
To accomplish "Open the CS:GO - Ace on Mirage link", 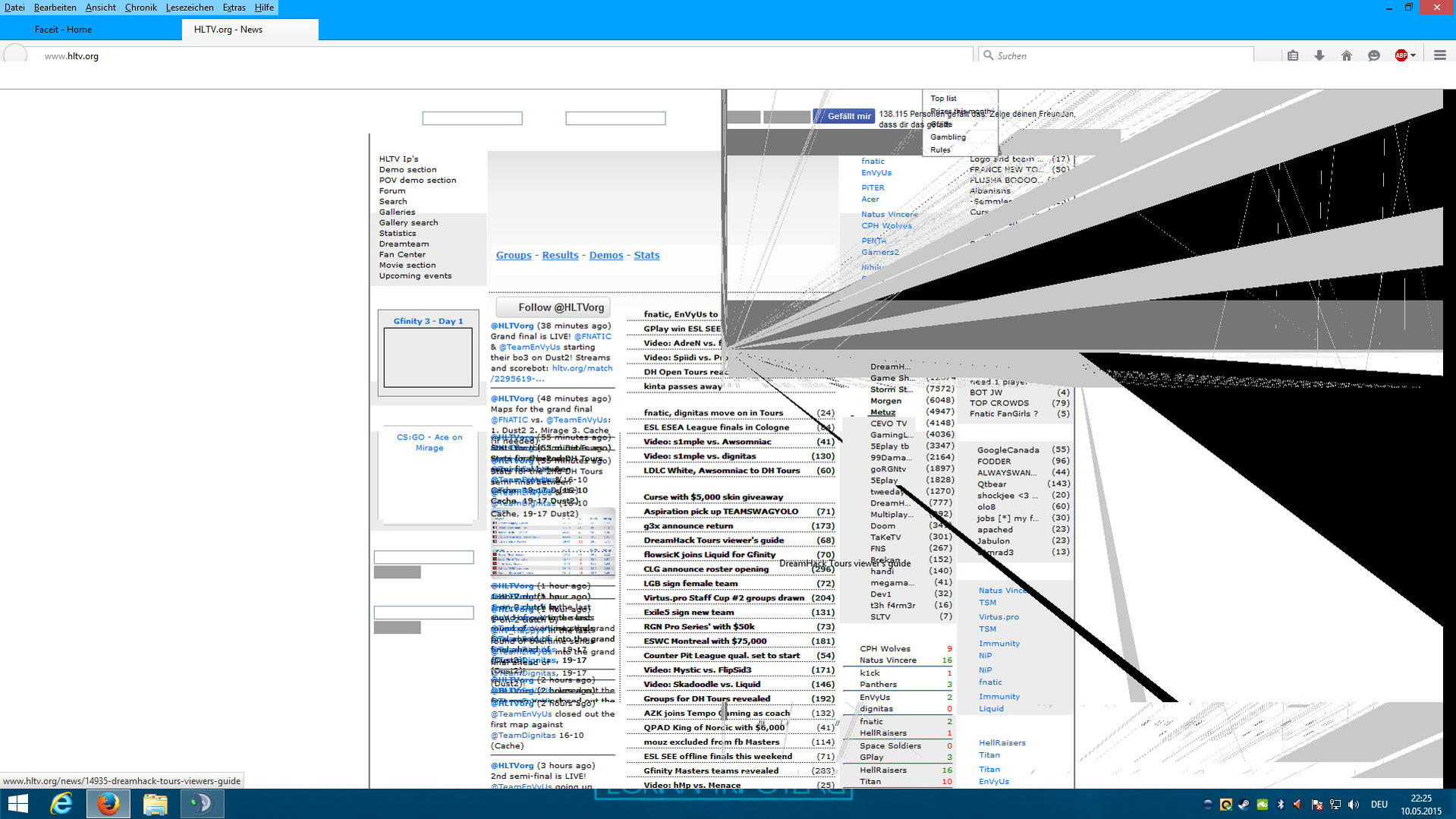I will pos(429,443).
